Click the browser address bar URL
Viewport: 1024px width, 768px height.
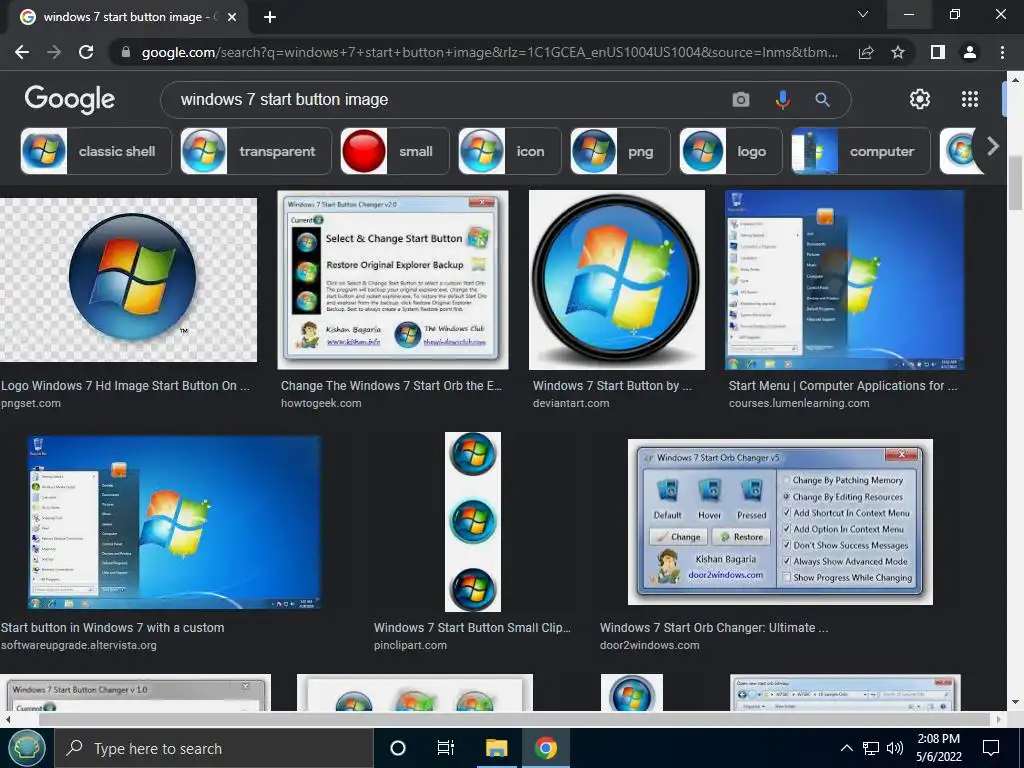pos(489,52)
